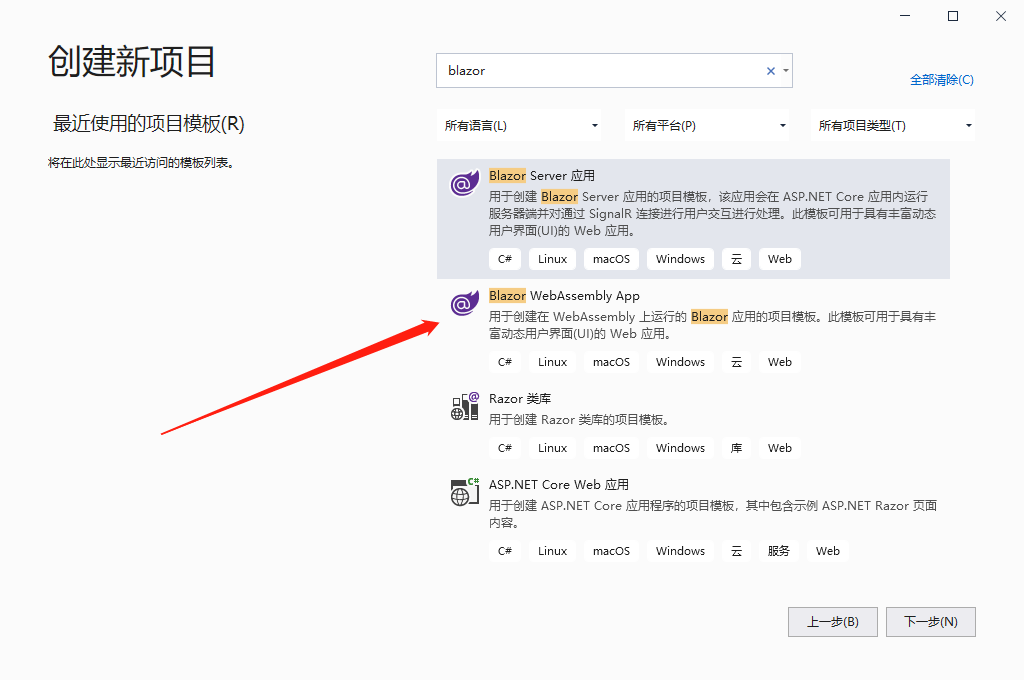Image resolution: width=1024 pixels, height=680 pixels.
Task: Click the 云 tag under ASP.NET Core Web 应用
Action: coord(737,551)
